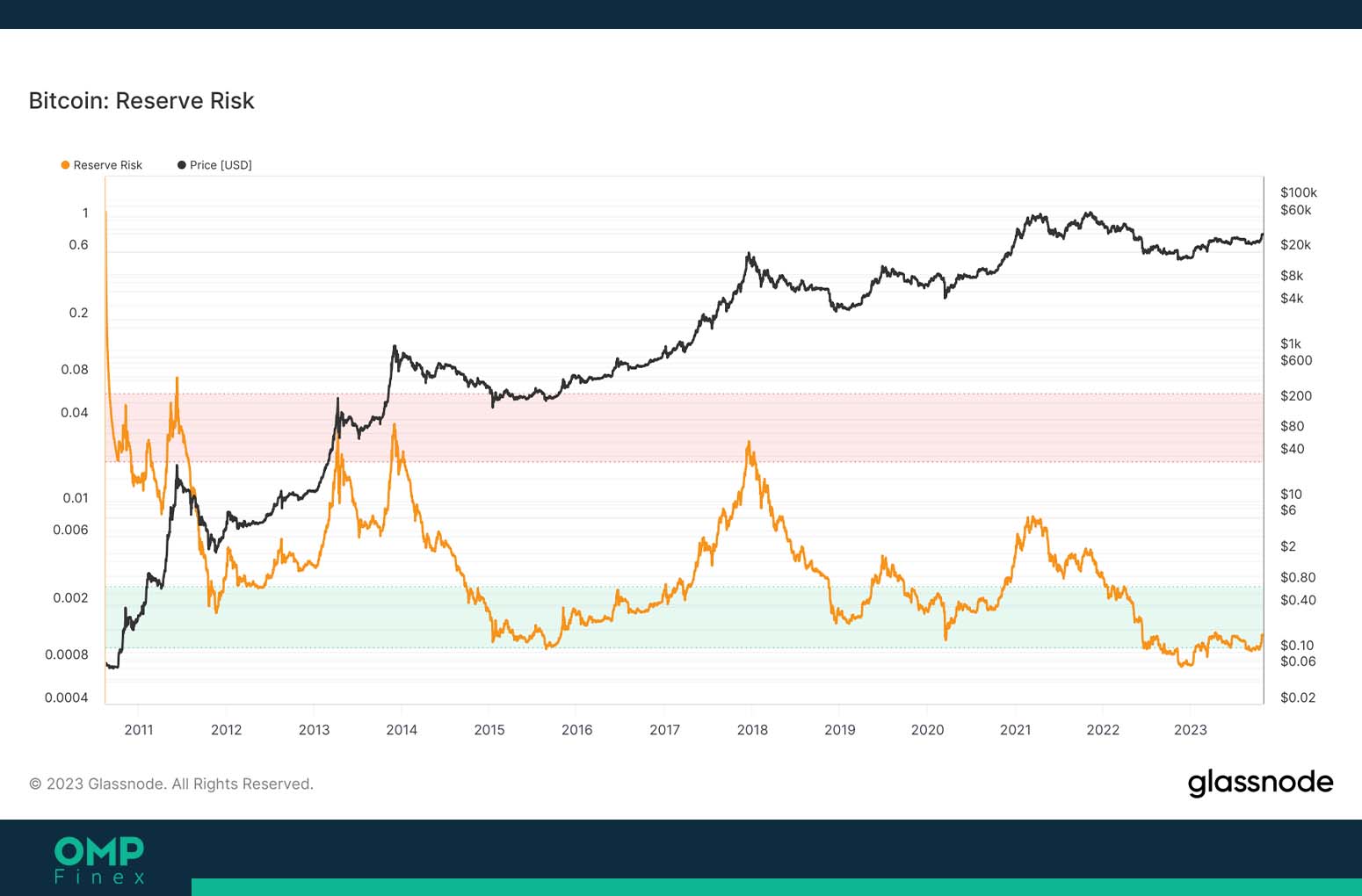The height and width of the screenshot is (896, 1362).
Task: Click the $60k price axis label
Action: pyautogui.click(x=1296, y=210)
